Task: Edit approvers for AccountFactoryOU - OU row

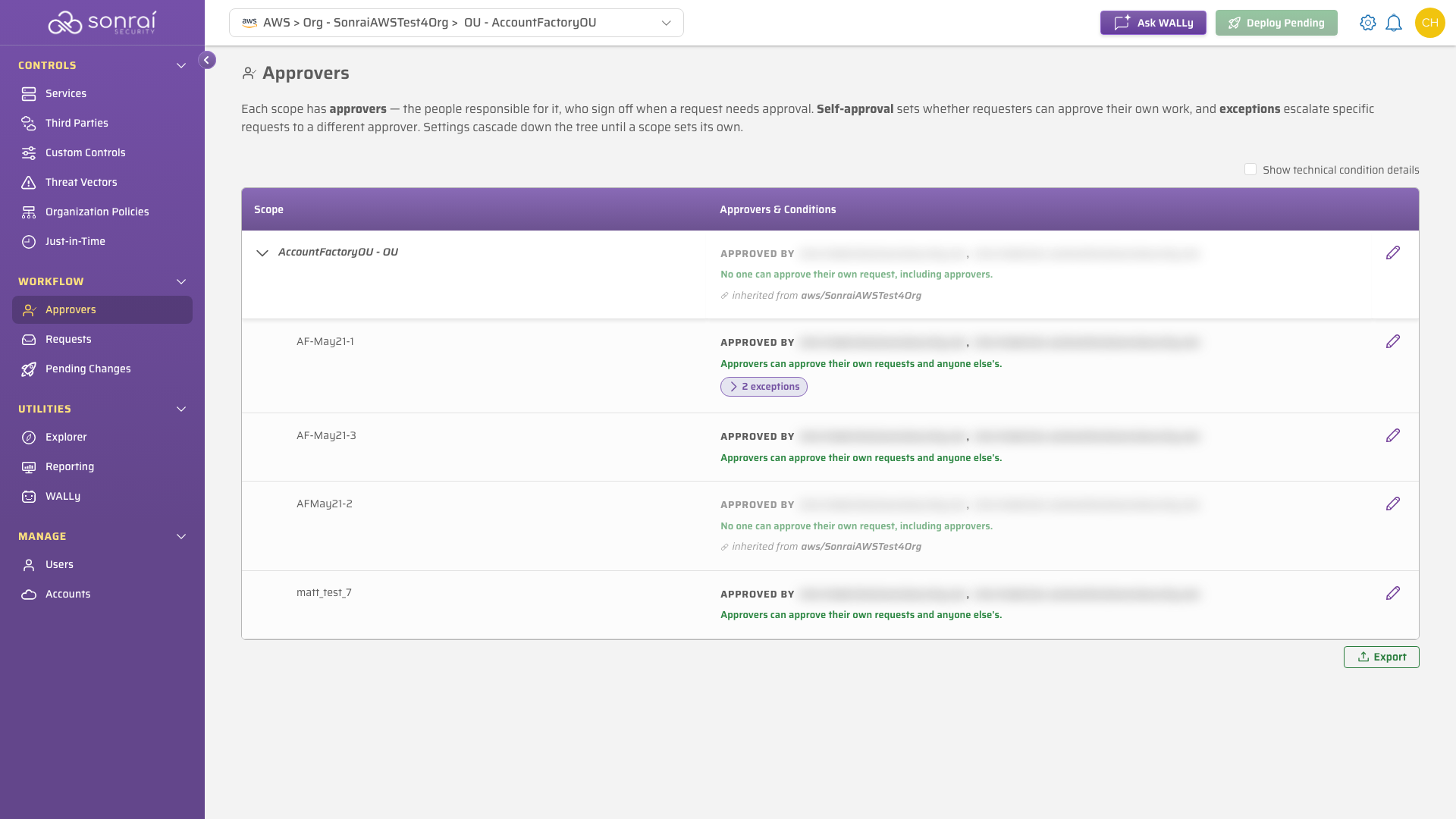Action: [1393, 253]
